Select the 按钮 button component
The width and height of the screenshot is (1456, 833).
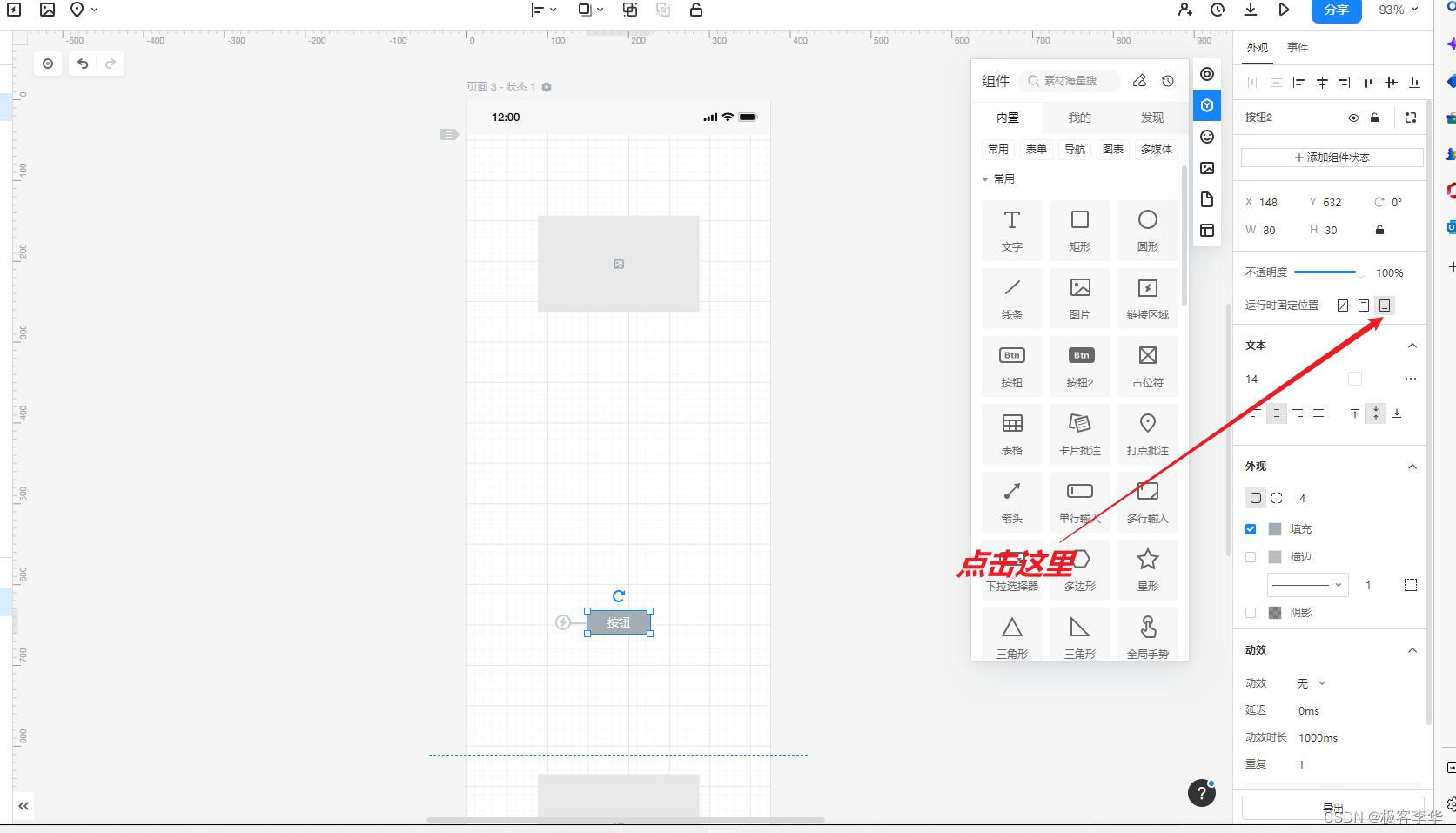1011,366
